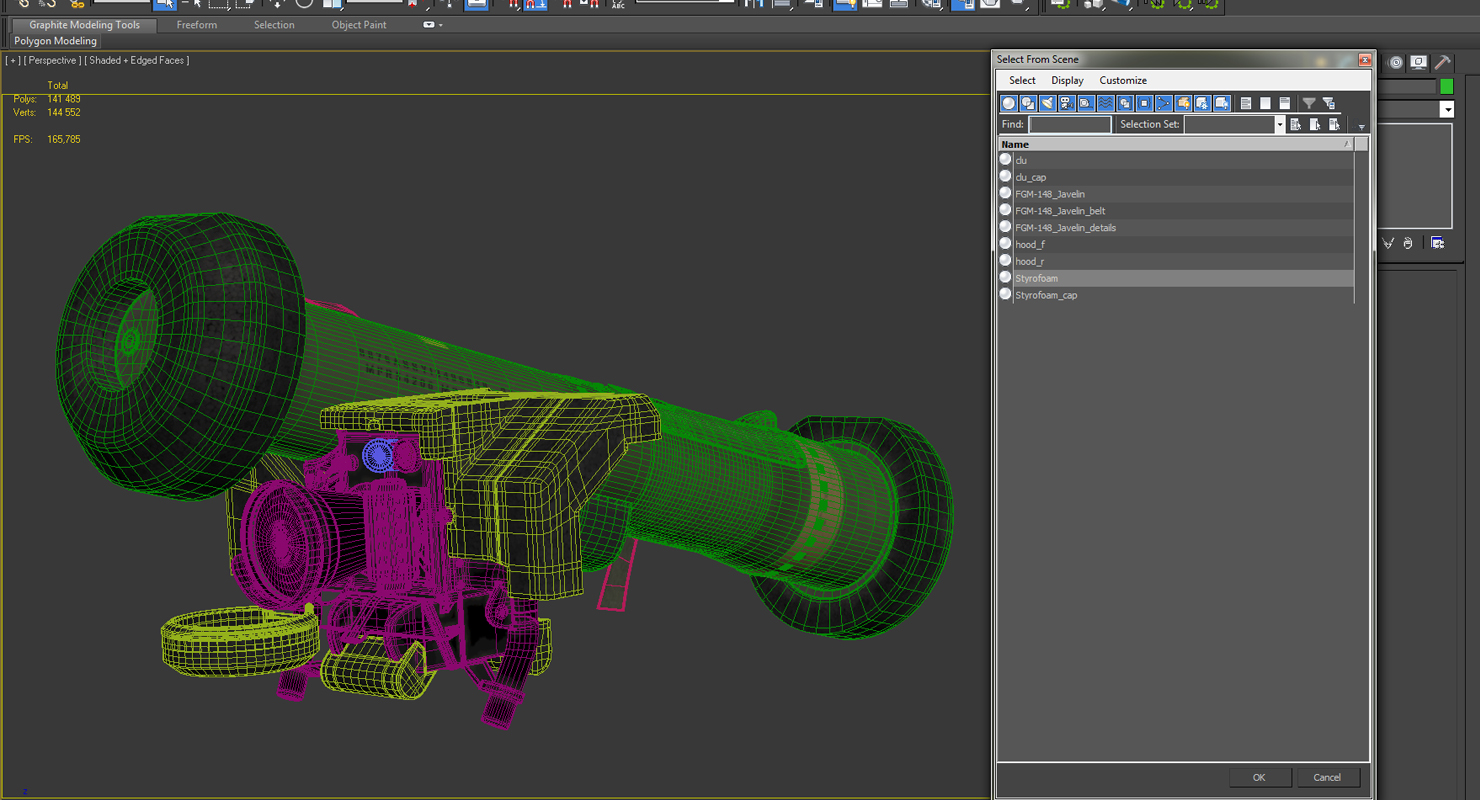This screenshot has width=1480, height=800.
Task: Toggle Display Shapes filter button
Action: [1028, 103]
